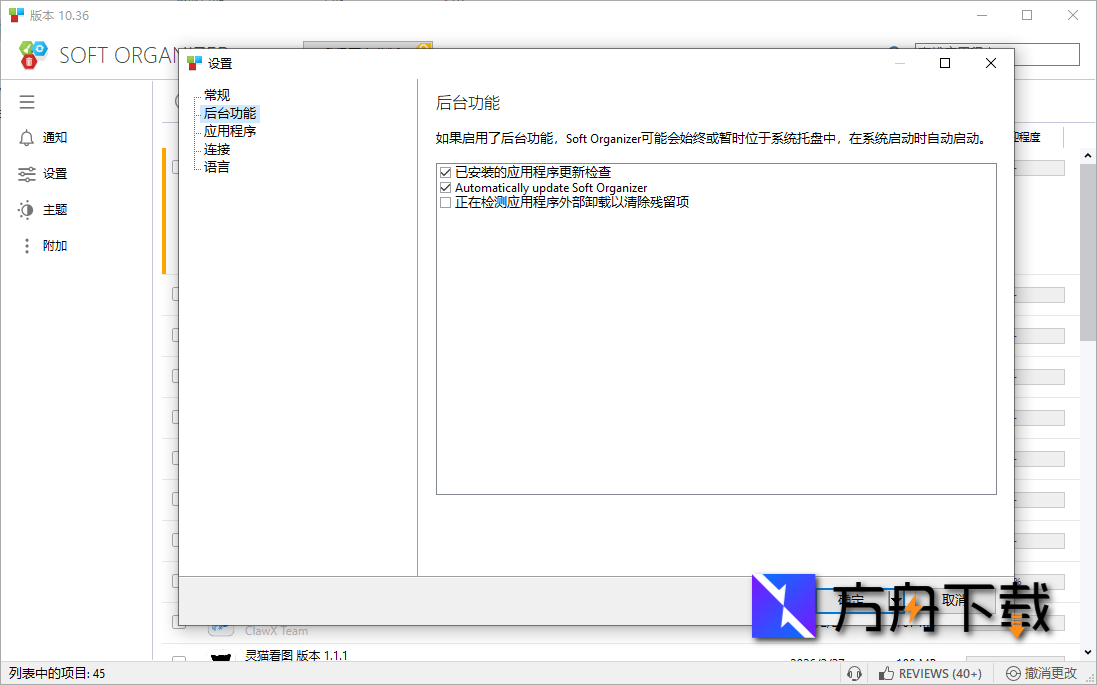Open the 常规 settings category
Viewport: 1097px width, 685px height.
click(x=216, y=95)
